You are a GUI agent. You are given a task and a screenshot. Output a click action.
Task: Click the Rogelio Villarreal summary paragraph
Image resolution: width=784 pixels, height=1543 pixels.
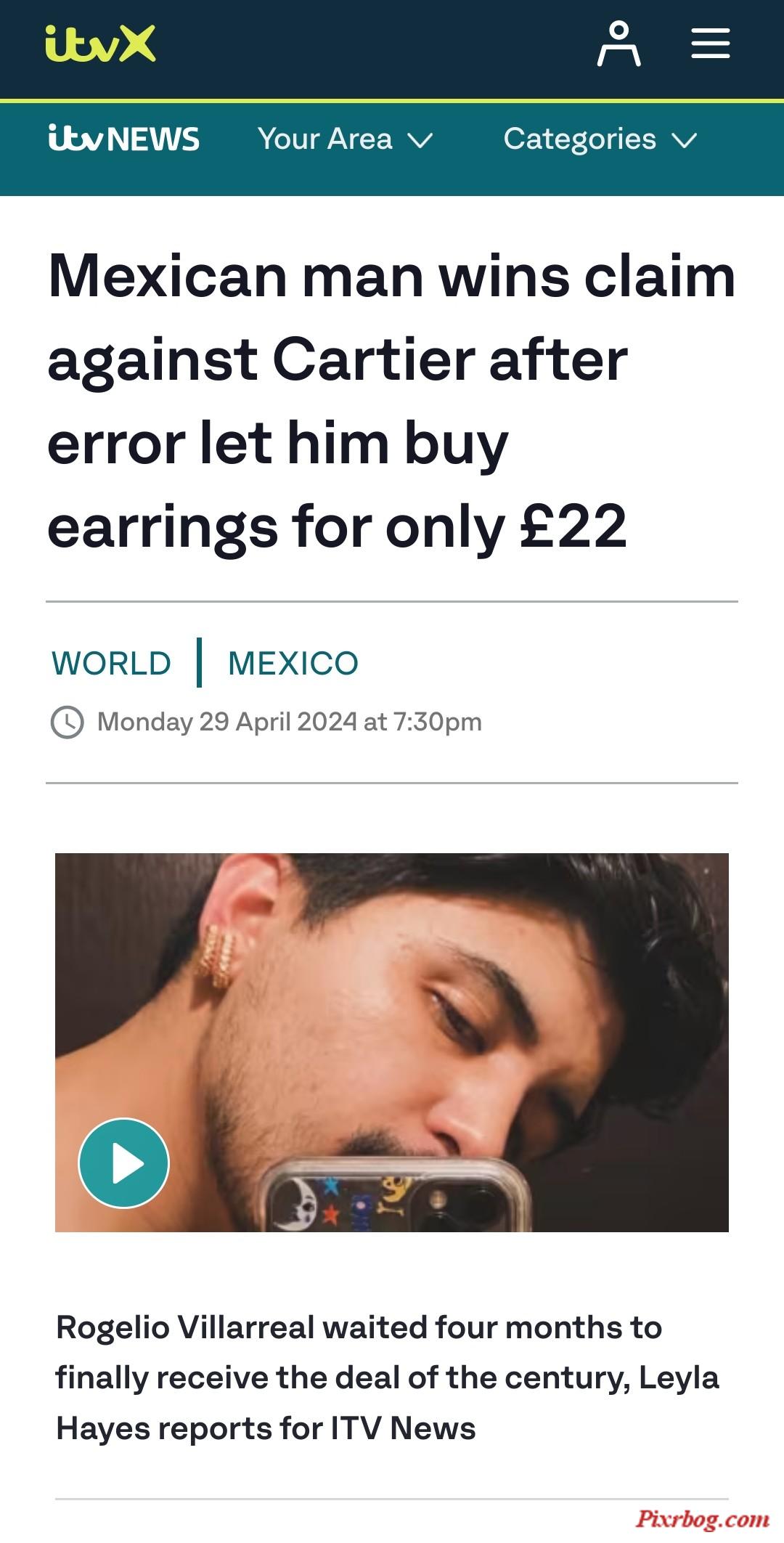point(388,1377)
